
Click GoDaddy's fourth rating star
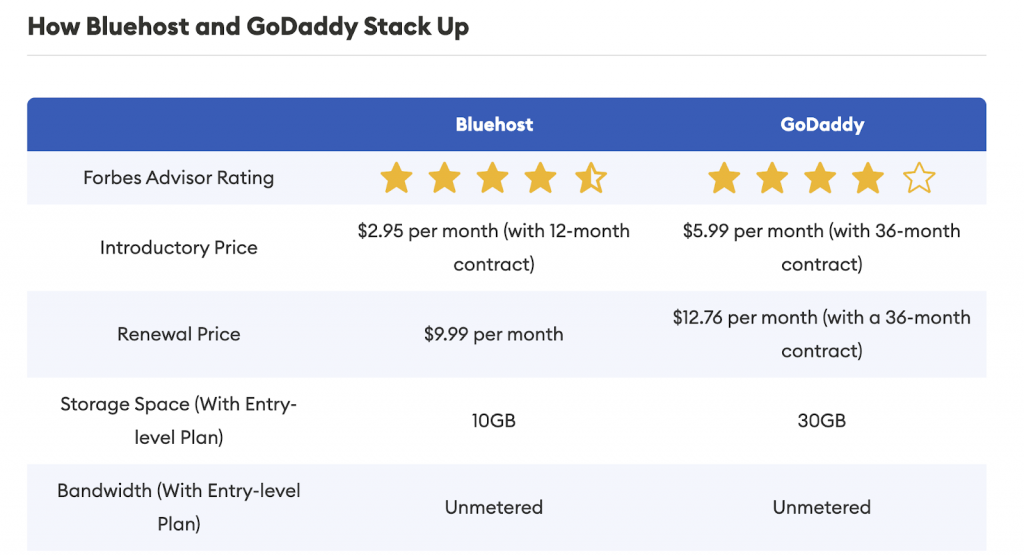point(868,178)
